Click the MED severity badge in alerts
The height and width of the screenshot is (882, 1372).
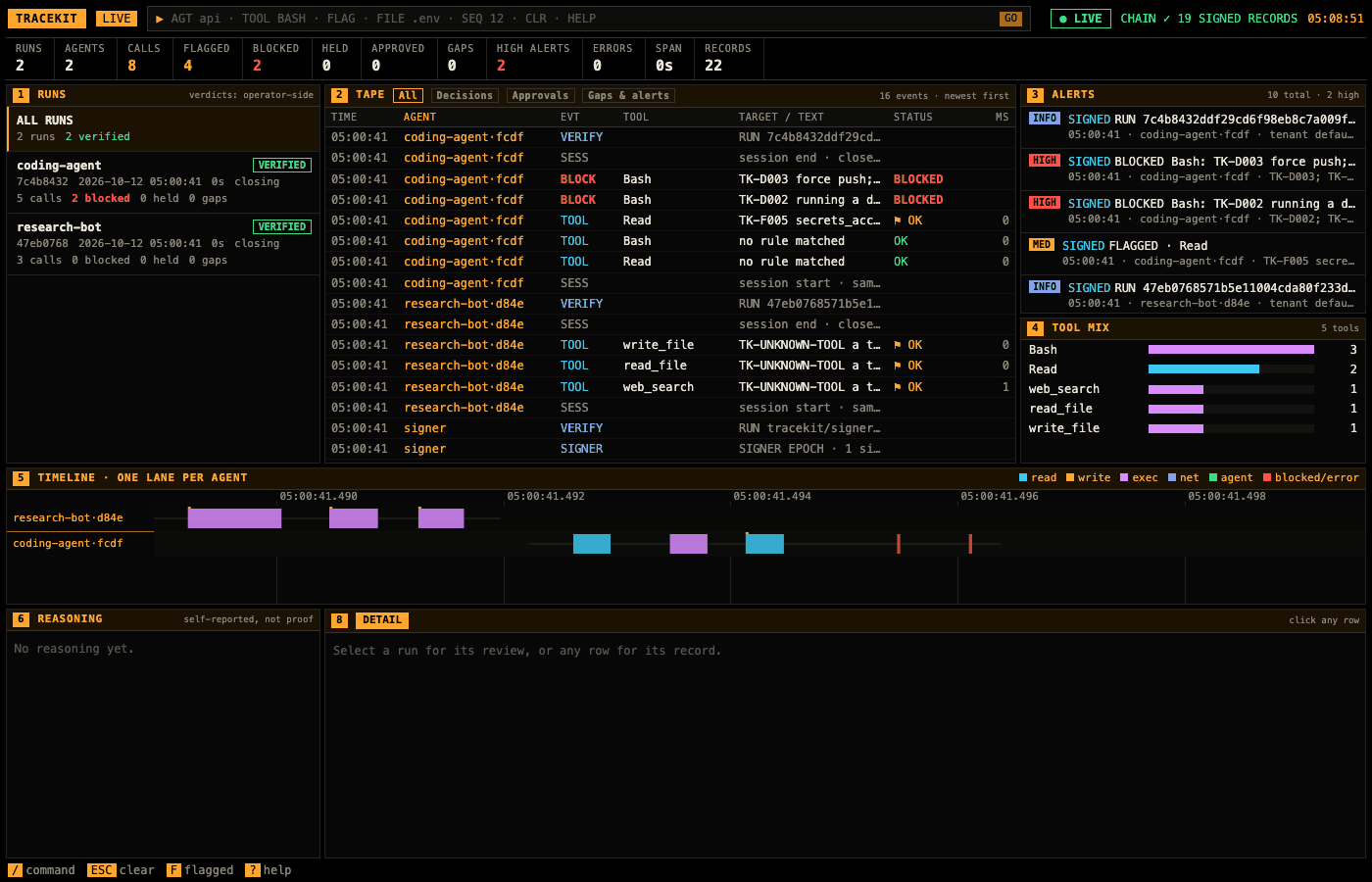1041,245
